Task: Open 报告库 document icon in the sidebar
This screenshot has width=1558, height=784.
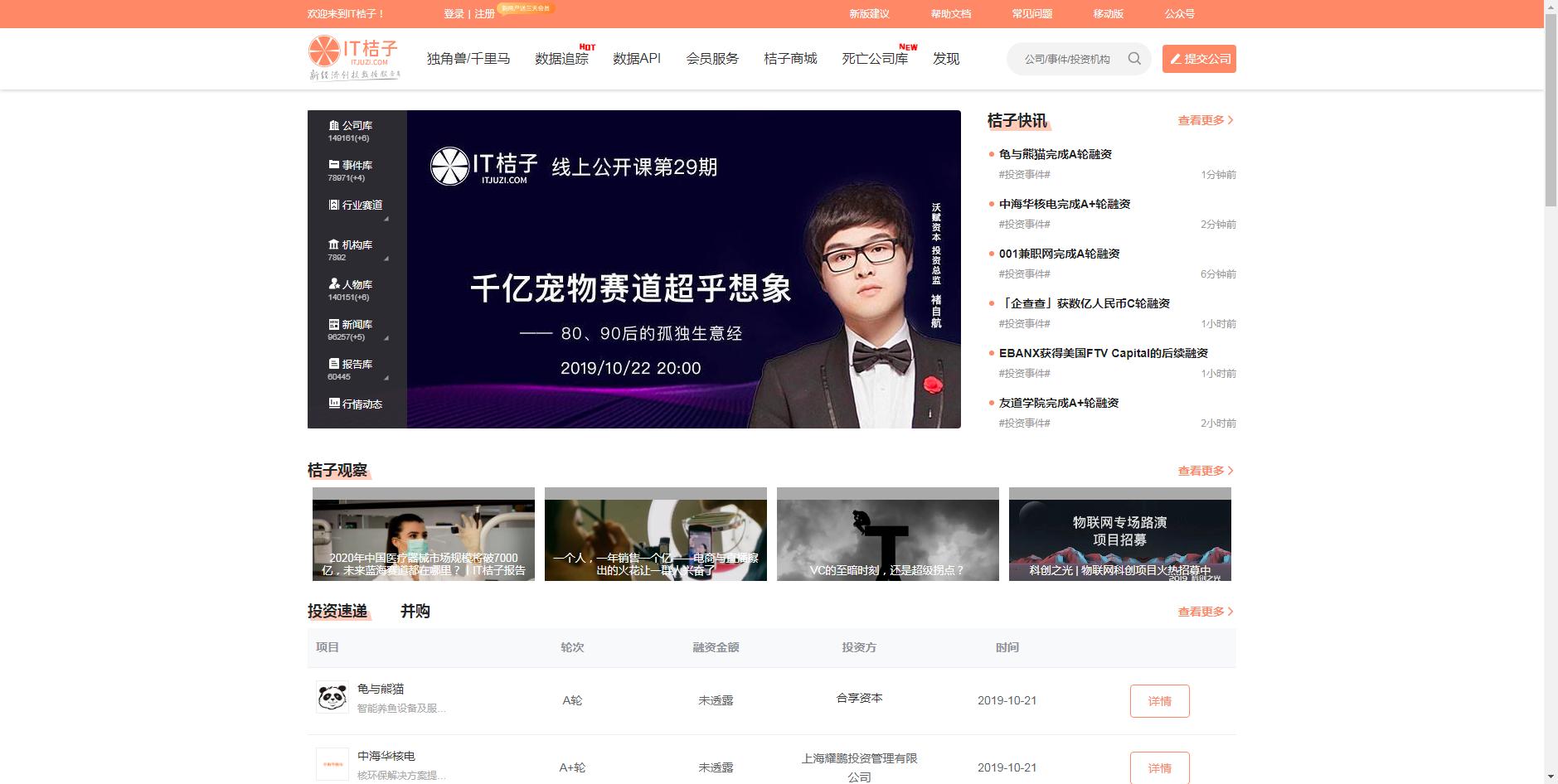Action: click(x=334, y=364)
